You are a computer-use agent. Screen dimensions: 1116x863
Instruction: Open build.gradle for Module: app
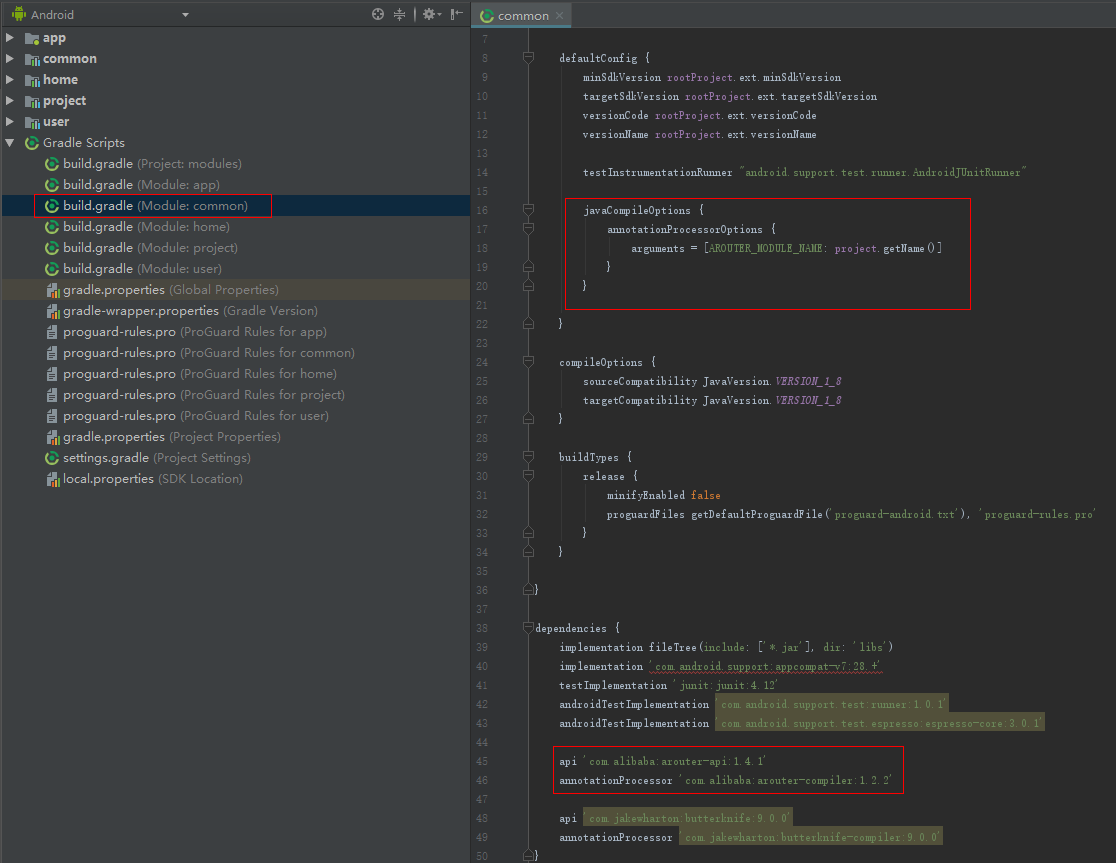pos(141,185)
